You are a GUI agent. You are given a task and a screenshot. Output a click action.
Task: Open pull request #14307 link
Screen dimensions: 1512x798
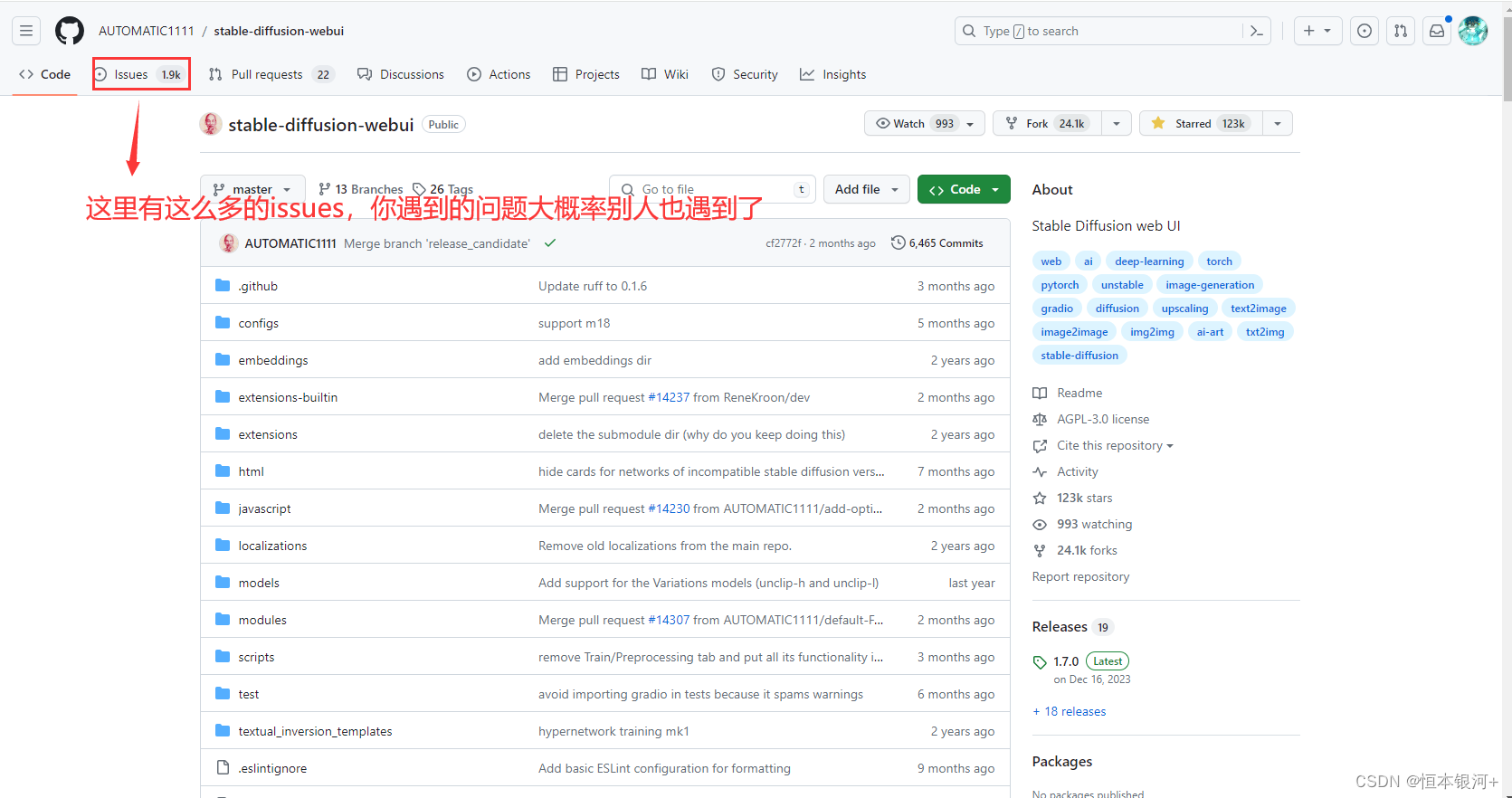point(669,620)
